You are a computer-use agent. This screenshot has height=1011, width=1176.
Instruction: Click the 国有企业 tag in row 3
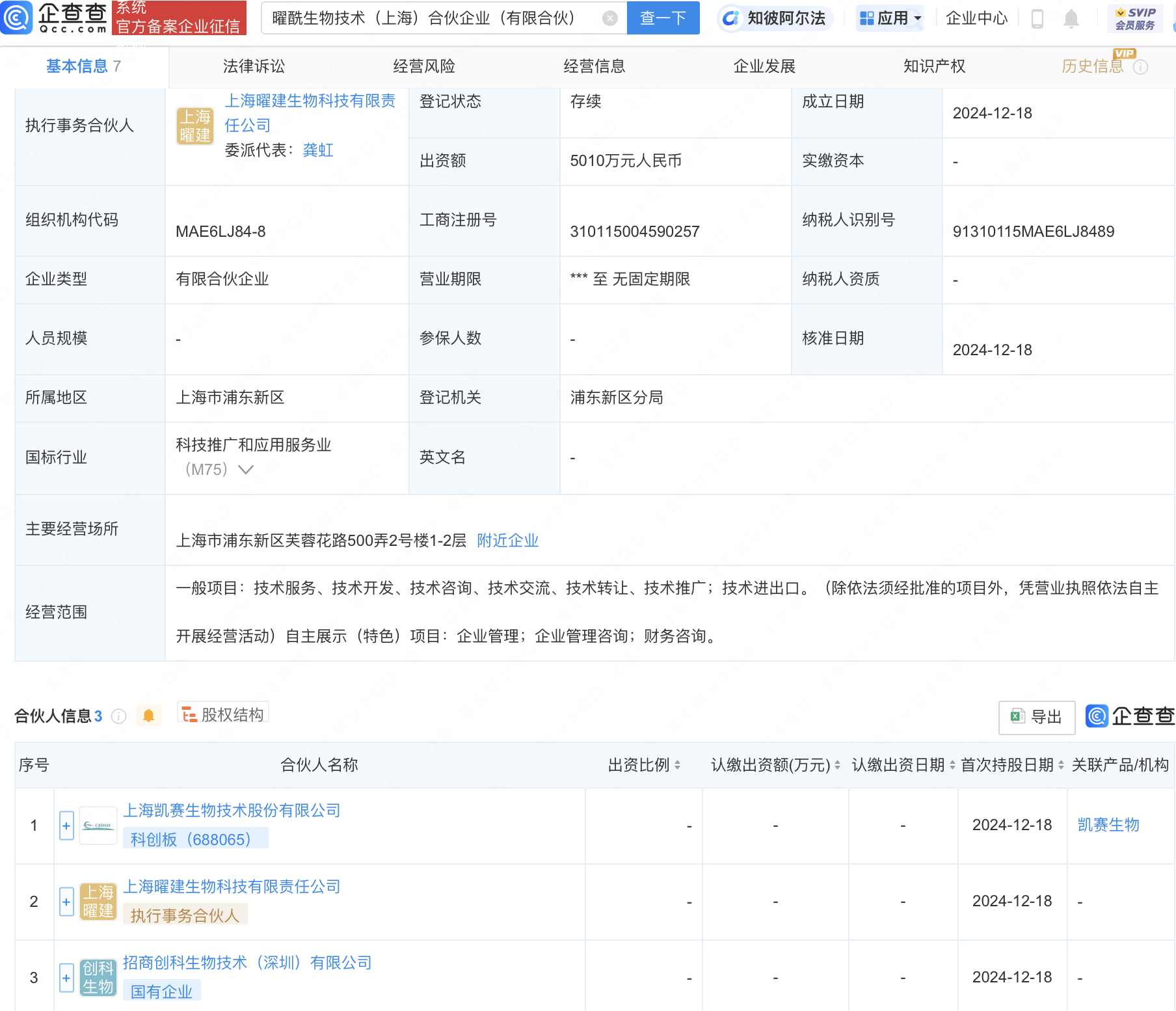pos(161,991)
